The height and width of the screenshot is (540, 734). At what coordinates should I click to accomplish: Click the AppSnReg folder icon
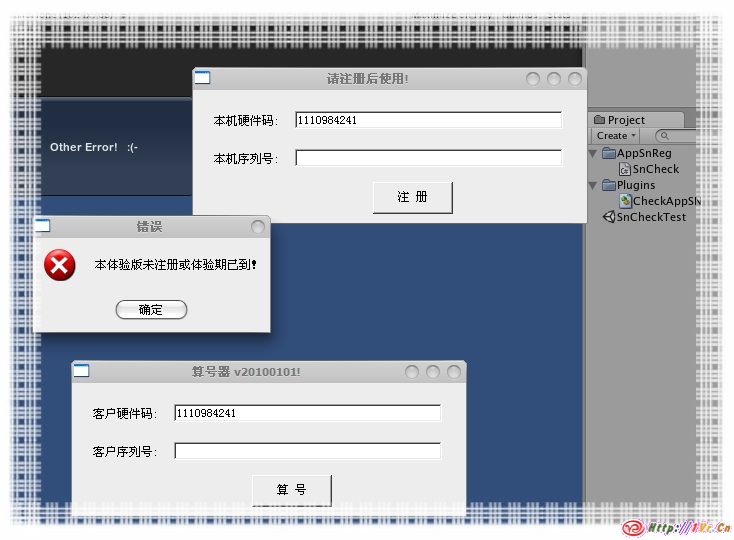coord(608,153)
